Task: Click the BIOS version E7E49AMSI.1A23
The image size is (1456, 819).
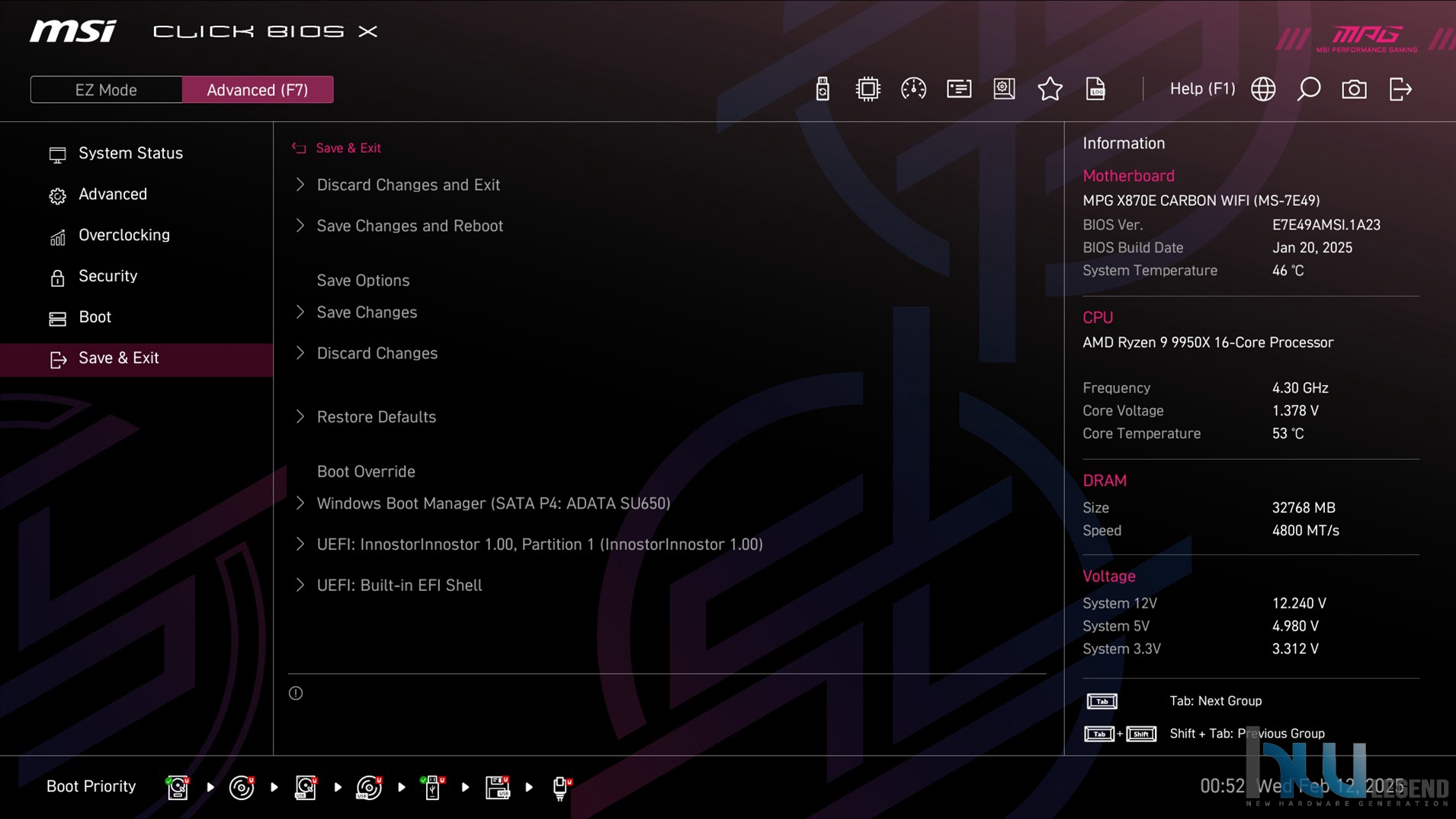Action: click(1326, 225)
